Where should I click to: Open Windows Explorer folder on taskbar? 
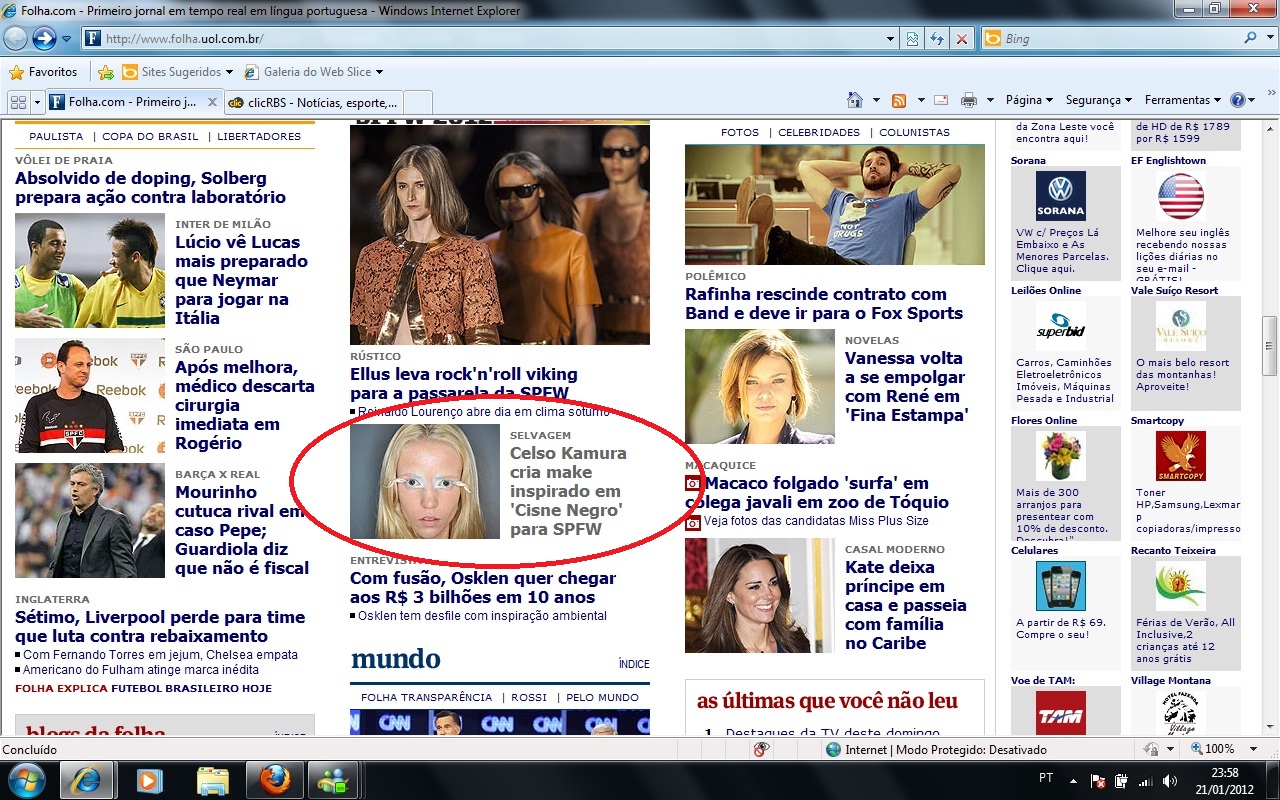click(213, 780)
